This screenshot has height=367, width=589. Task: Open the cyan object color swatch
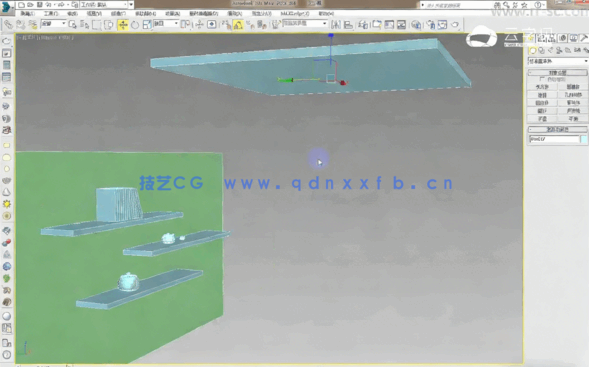[584, 139]
